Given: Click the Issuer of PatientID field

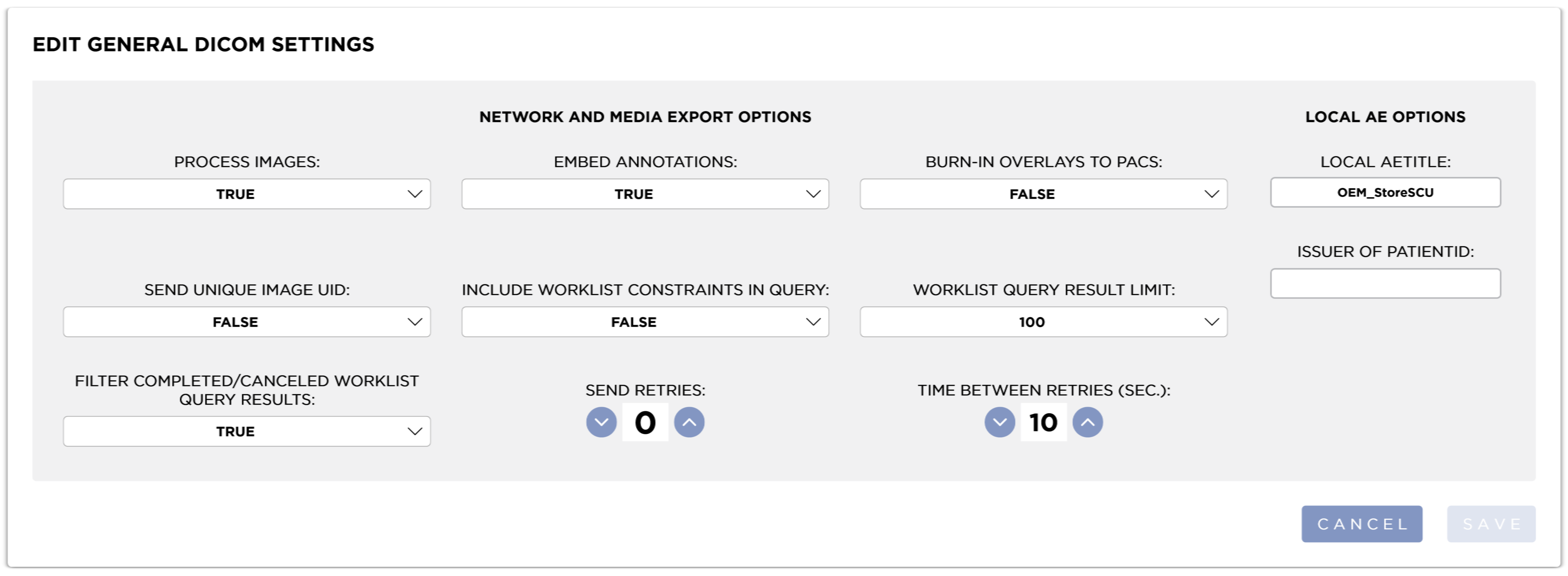Looking at the screenshot, I should [1385, 283].
